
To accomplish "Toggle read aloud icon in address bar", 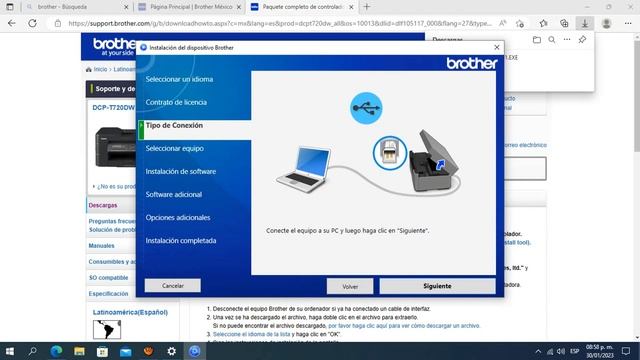I will point(503,23).
